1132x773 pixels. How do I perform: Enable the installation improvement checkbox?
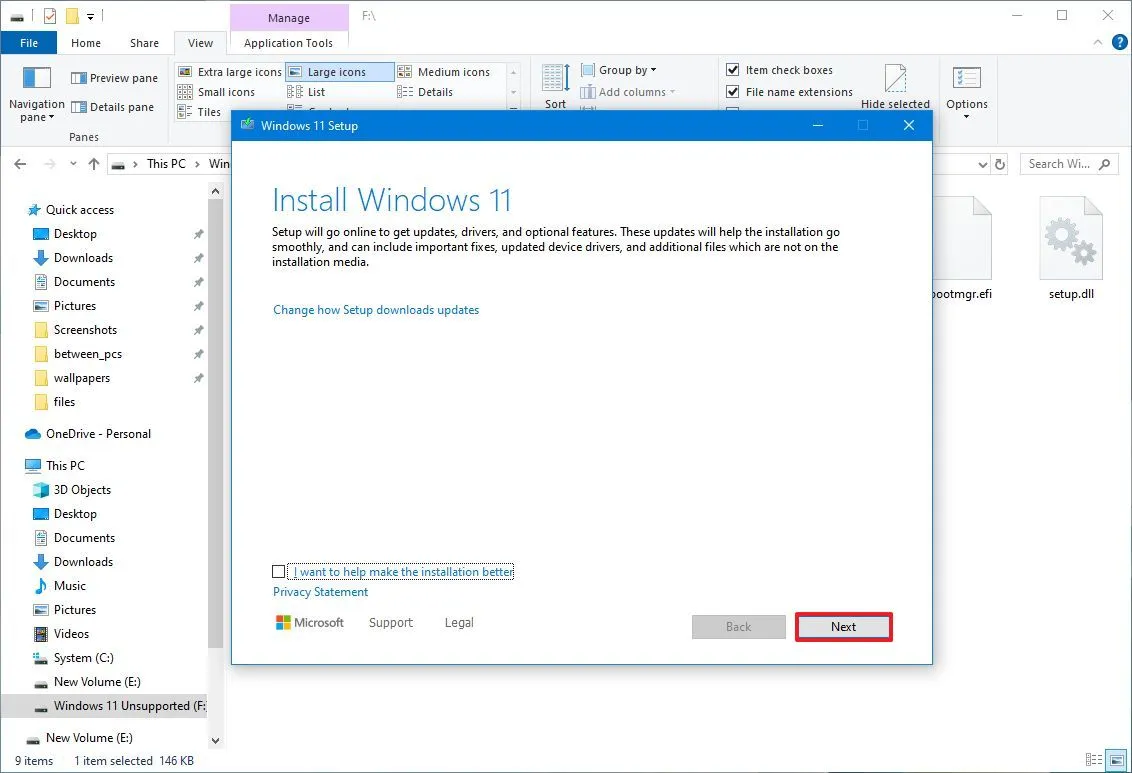(278, 571)
